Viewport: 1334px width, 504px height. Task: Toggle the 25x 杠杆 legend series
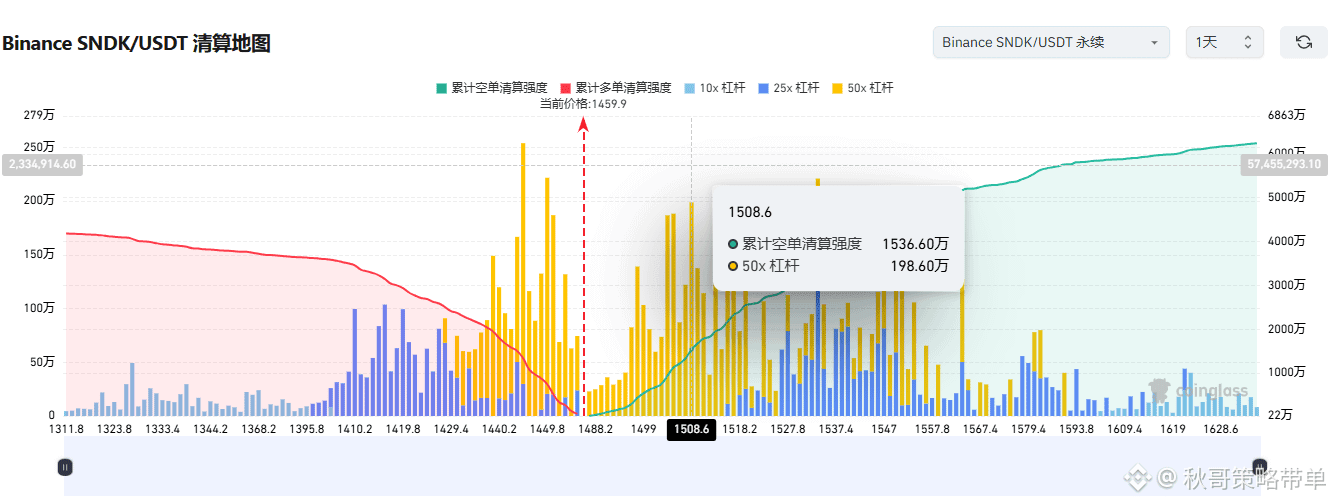[789, 88]
